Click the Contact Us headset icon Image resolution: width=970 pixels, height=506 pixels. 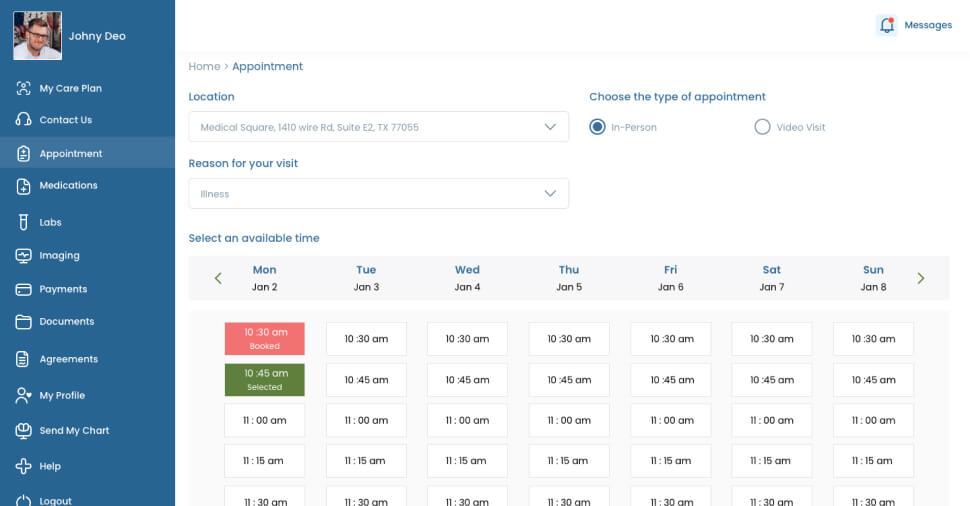pyautogui.click(x=23, y=120)
